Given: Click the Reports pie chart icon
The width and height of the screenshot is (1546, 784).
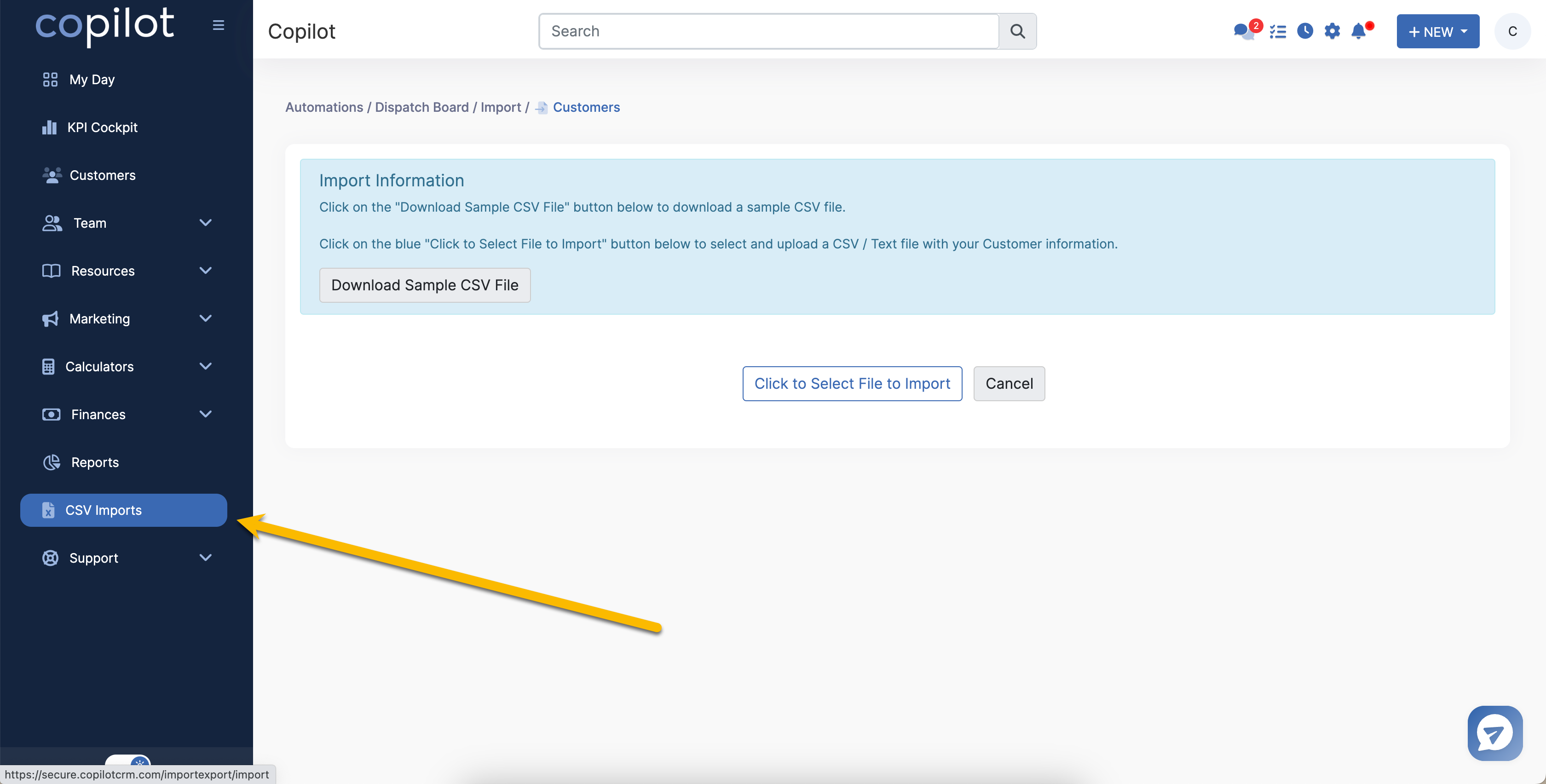Looking at the screenshot, I should pyautogui.click(x=52, y=462).
